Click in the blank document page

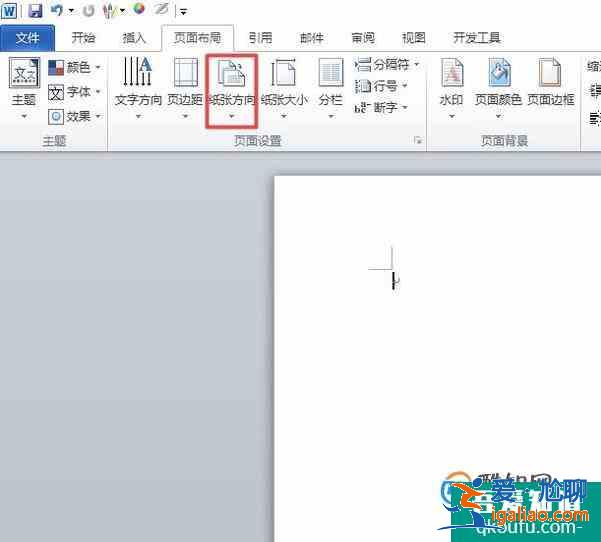(437, 359)
